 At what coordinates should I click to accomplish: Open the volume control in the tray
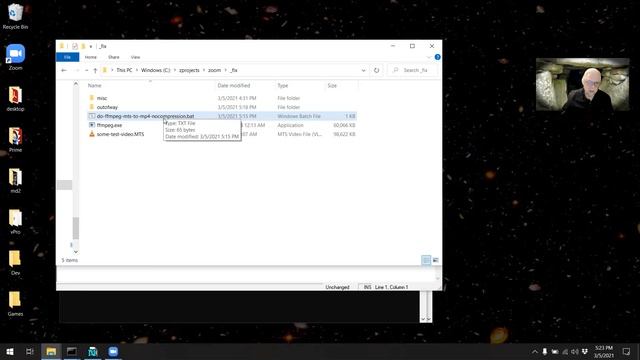[575, 351]
